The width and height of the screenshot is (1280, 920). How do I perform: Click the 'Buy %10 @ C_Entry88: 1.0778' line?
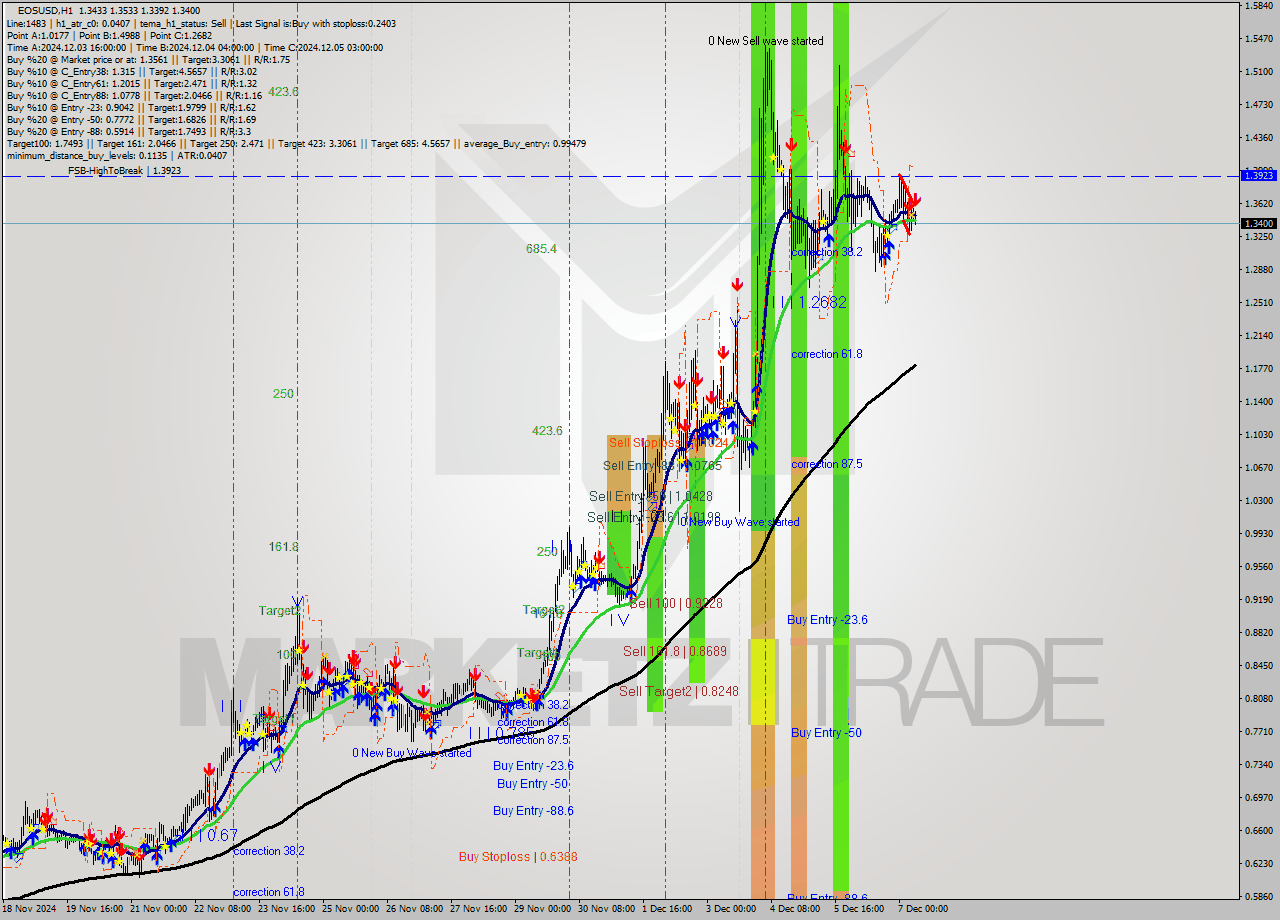(x=134, y=95)
